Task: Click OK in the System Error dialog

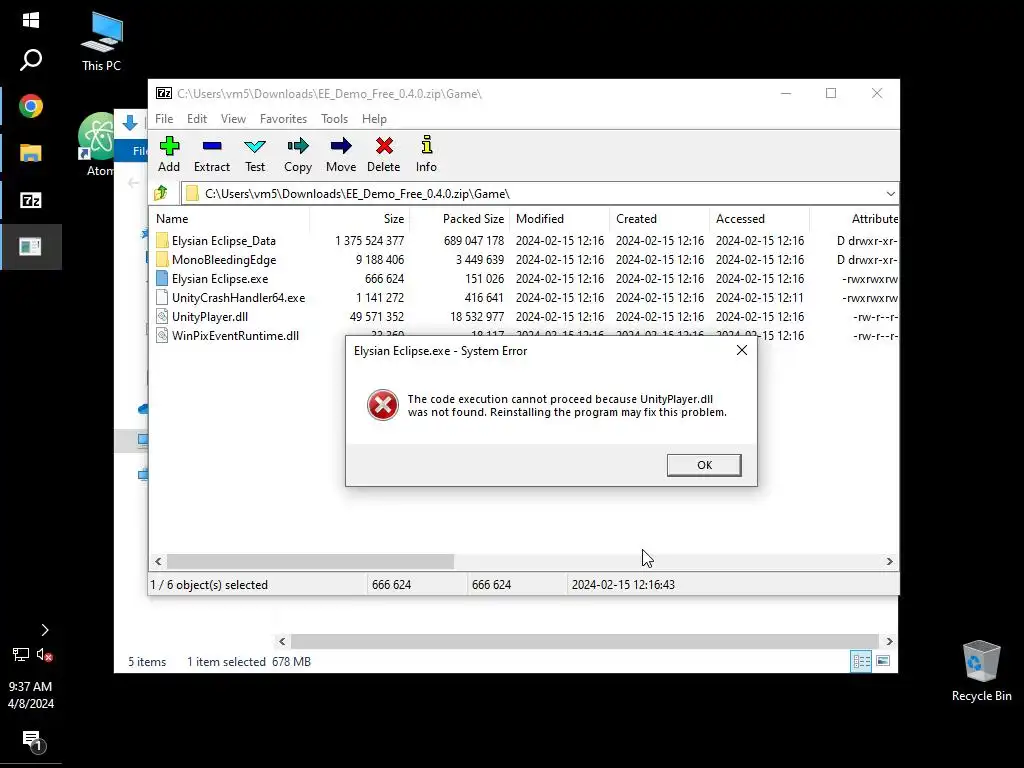Action: click(704, 465)
